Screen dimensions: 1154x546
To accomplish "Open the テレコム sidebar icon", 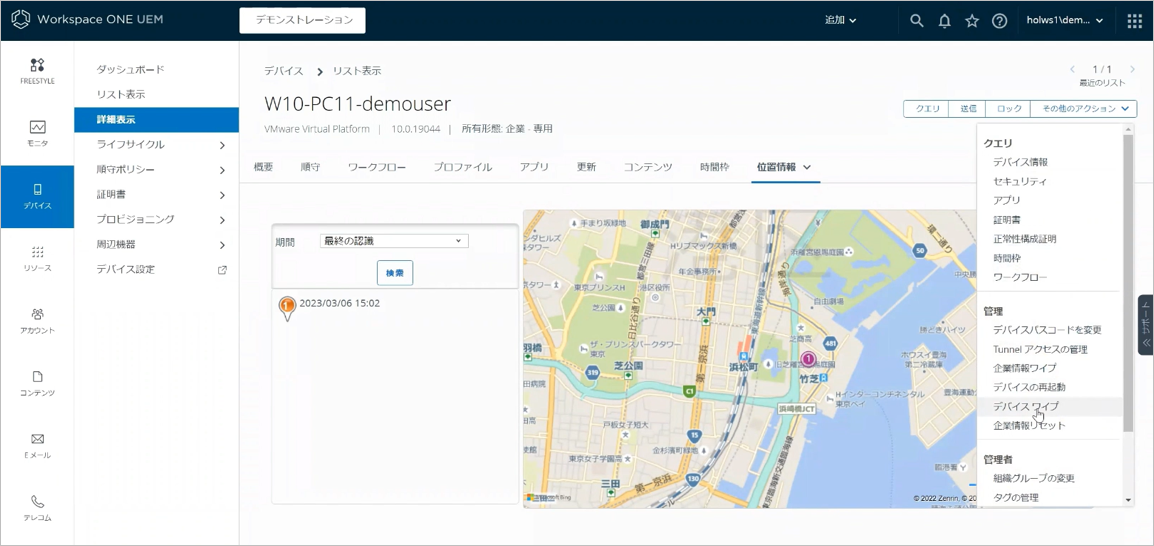I will pyautogui.click(x=38, y=501).
